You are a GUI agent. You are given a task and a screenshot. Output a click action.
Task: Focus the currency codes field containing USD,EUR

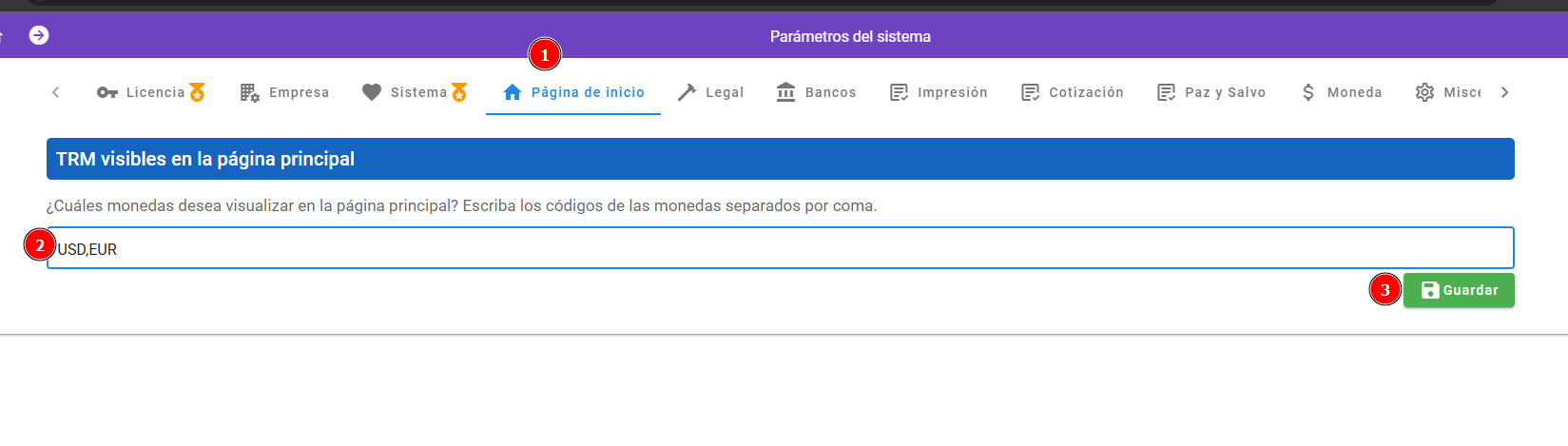(x=781, y=248)
